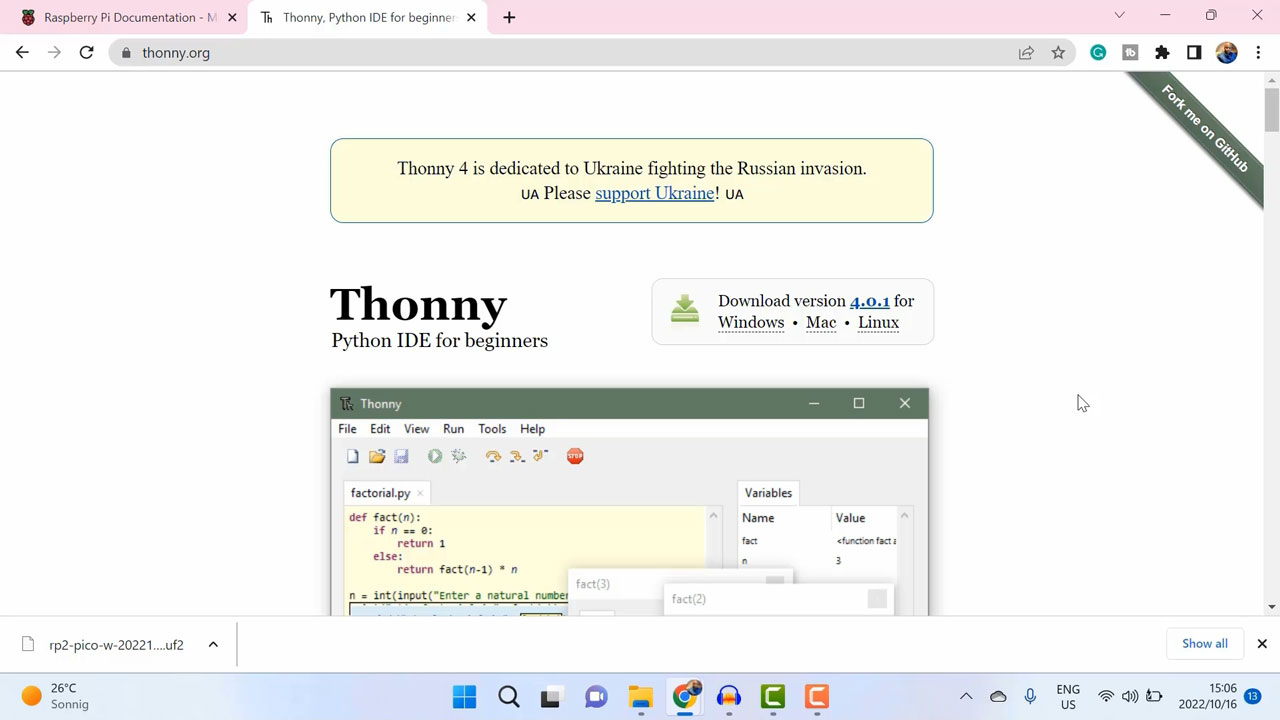The width and height of the screenshot is (1280, 720).
Task: Open the Chrome profile avatar
Action: pos(1227,53)
